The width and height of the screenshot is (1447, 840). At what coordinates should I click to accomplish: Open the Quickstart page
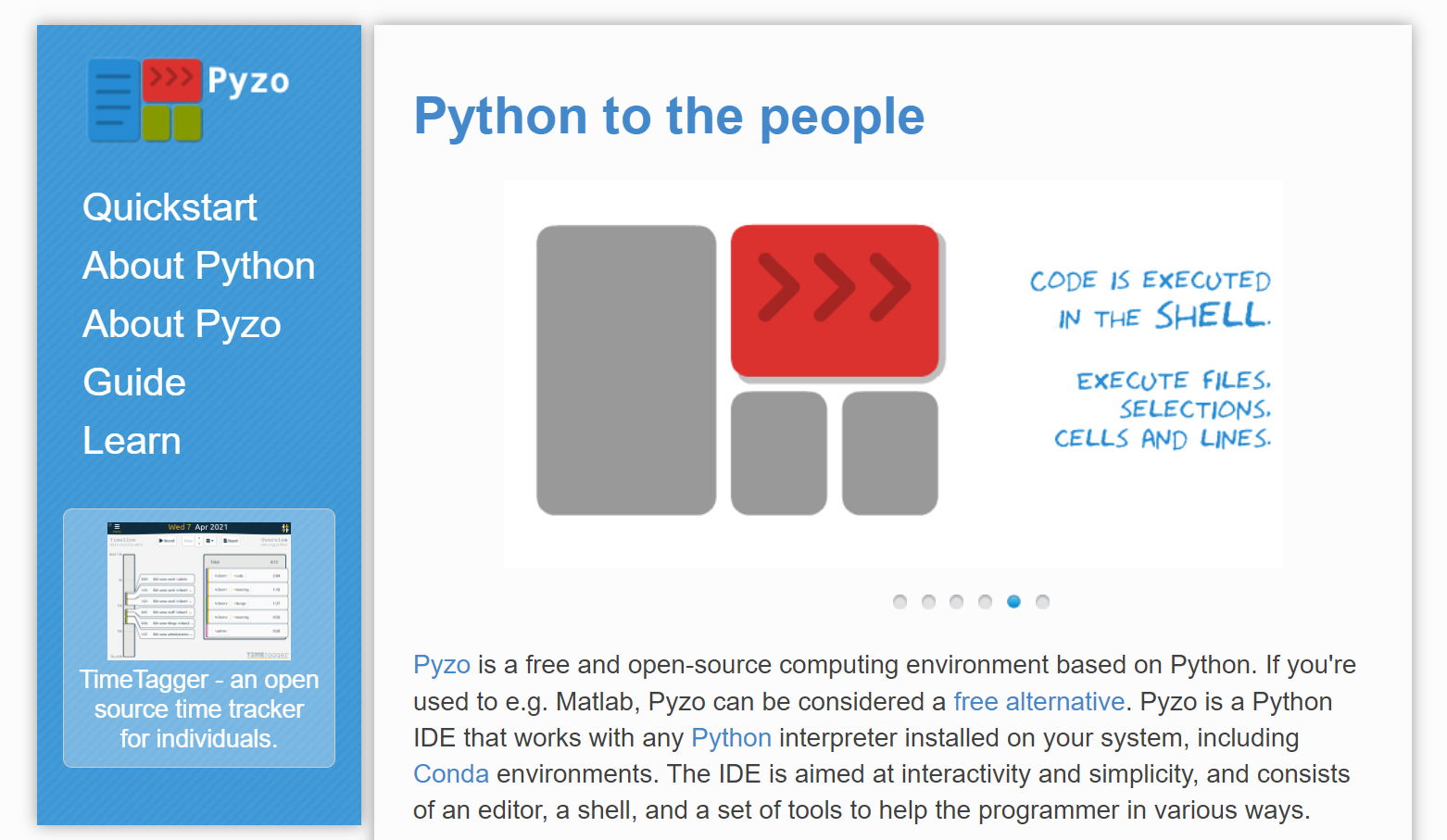[170, 207]
